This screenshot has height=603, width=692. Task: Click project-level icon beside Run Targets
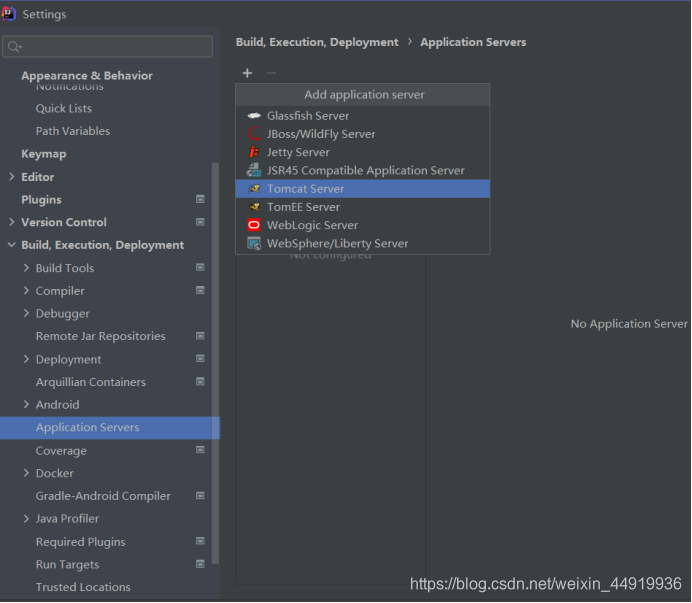point(200,564)
